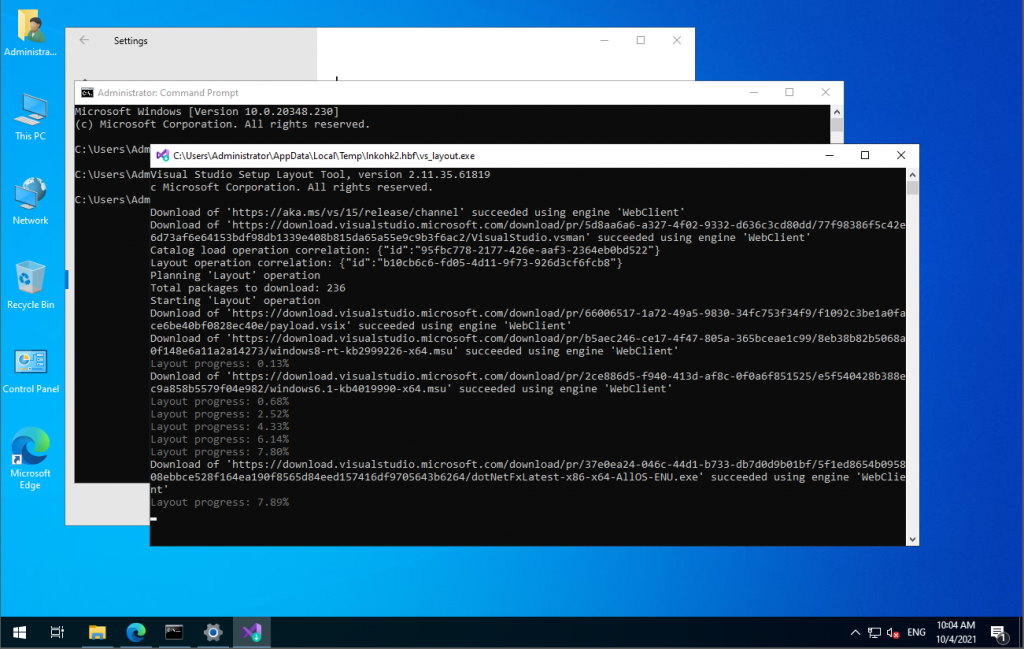The height and width of the screenshot is (649, 1024).
Task: Maximize the Settings window
Action: 641,40
